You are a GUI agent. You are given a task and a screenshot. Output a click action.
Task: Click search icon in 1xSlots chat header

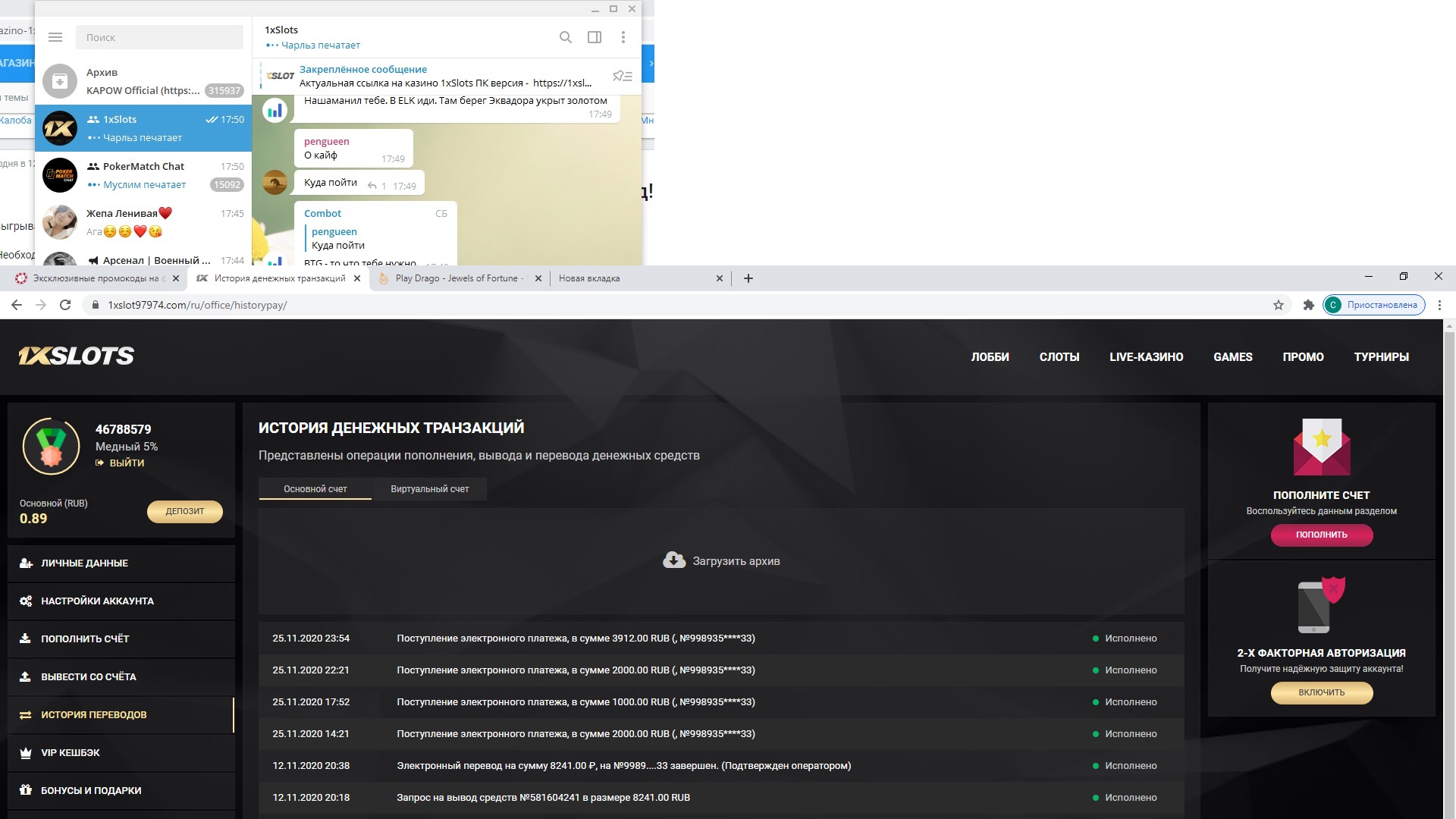pos(565,37)
